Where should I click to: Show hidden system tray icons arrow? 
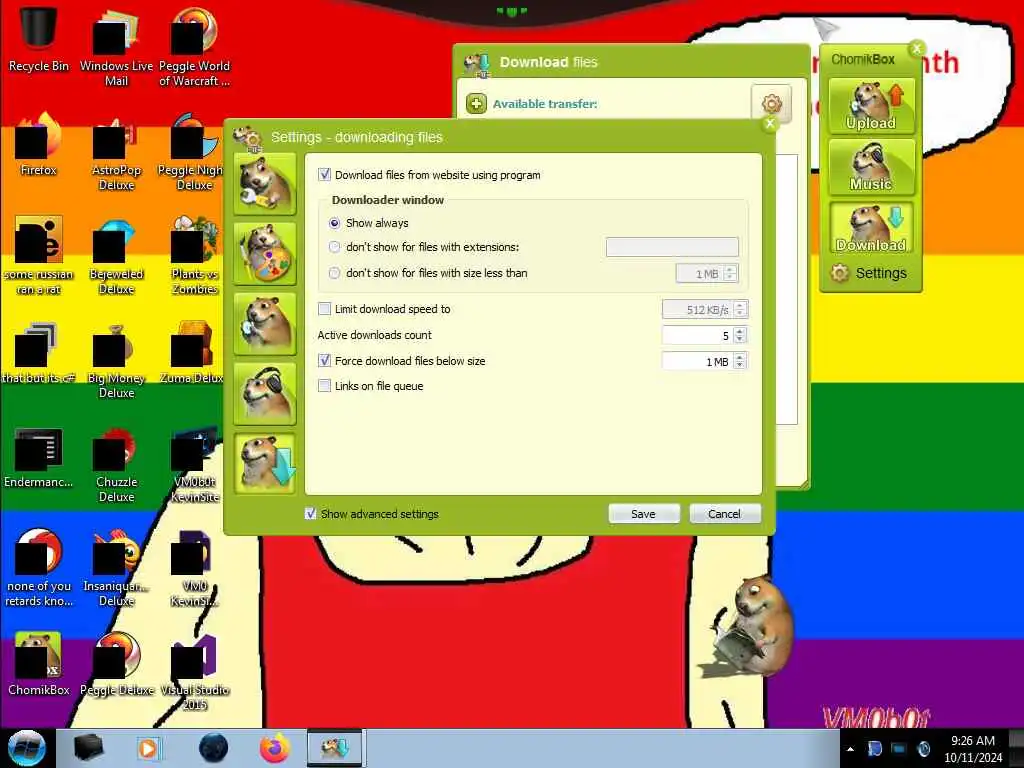[850, 749]
